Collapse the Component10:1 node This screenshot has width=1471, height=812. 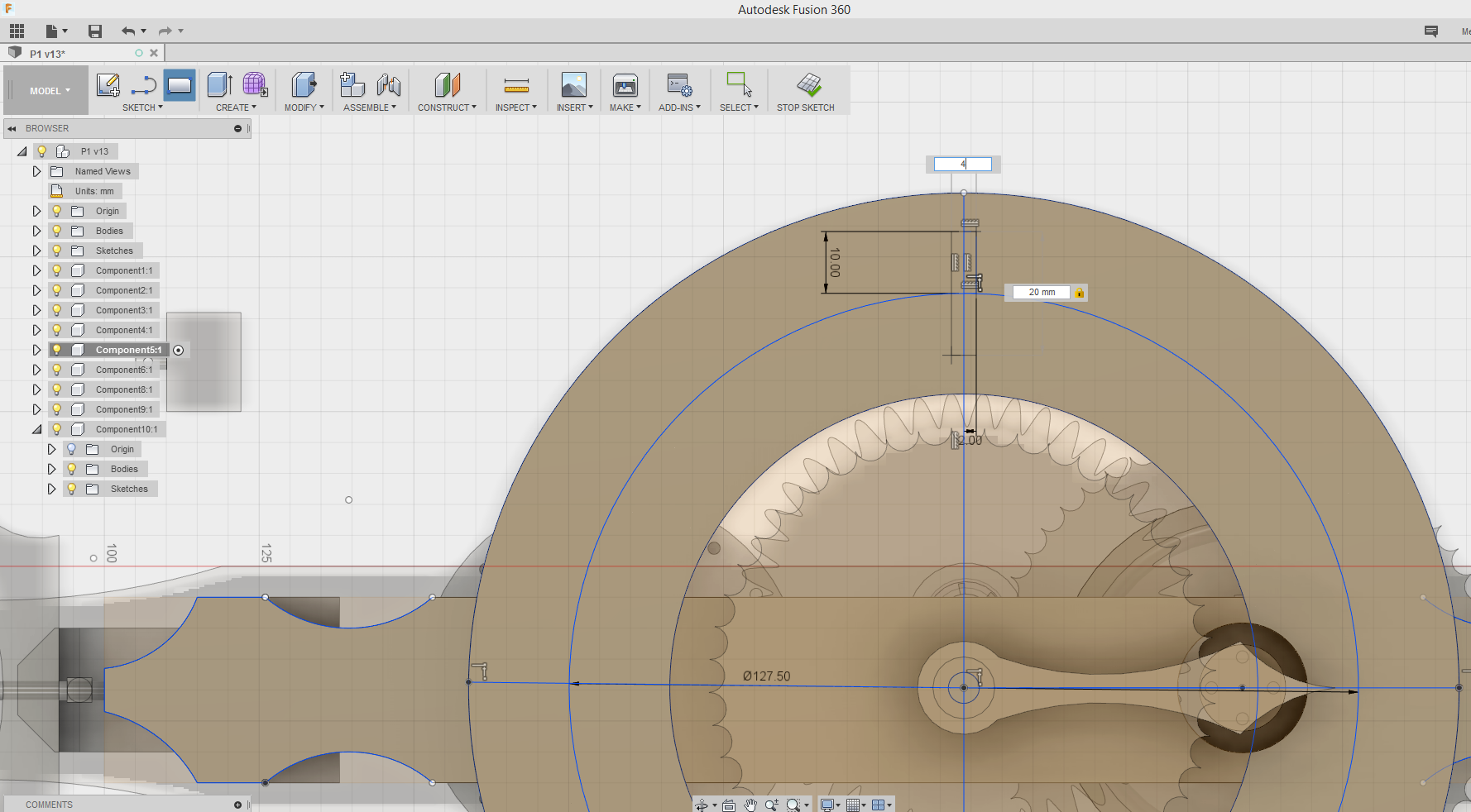36,429
